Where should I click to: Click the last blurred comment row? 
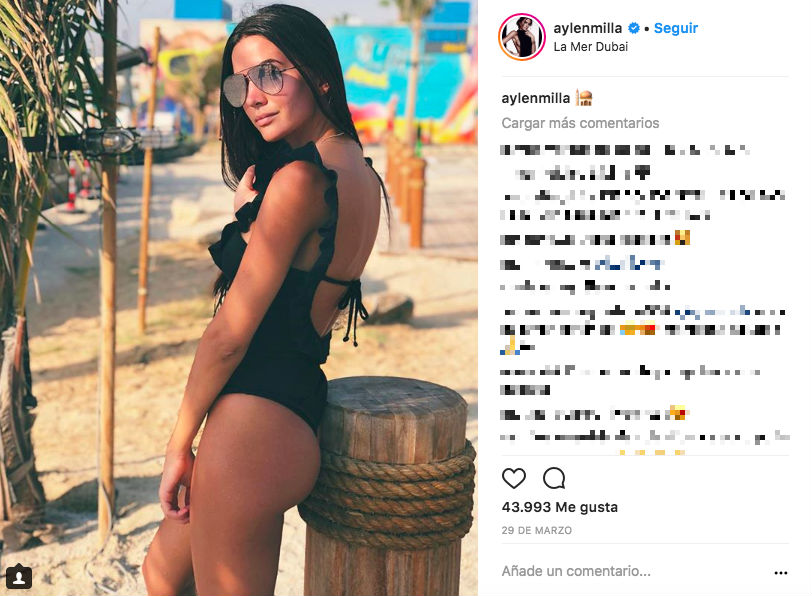click(x=645, y=438)
